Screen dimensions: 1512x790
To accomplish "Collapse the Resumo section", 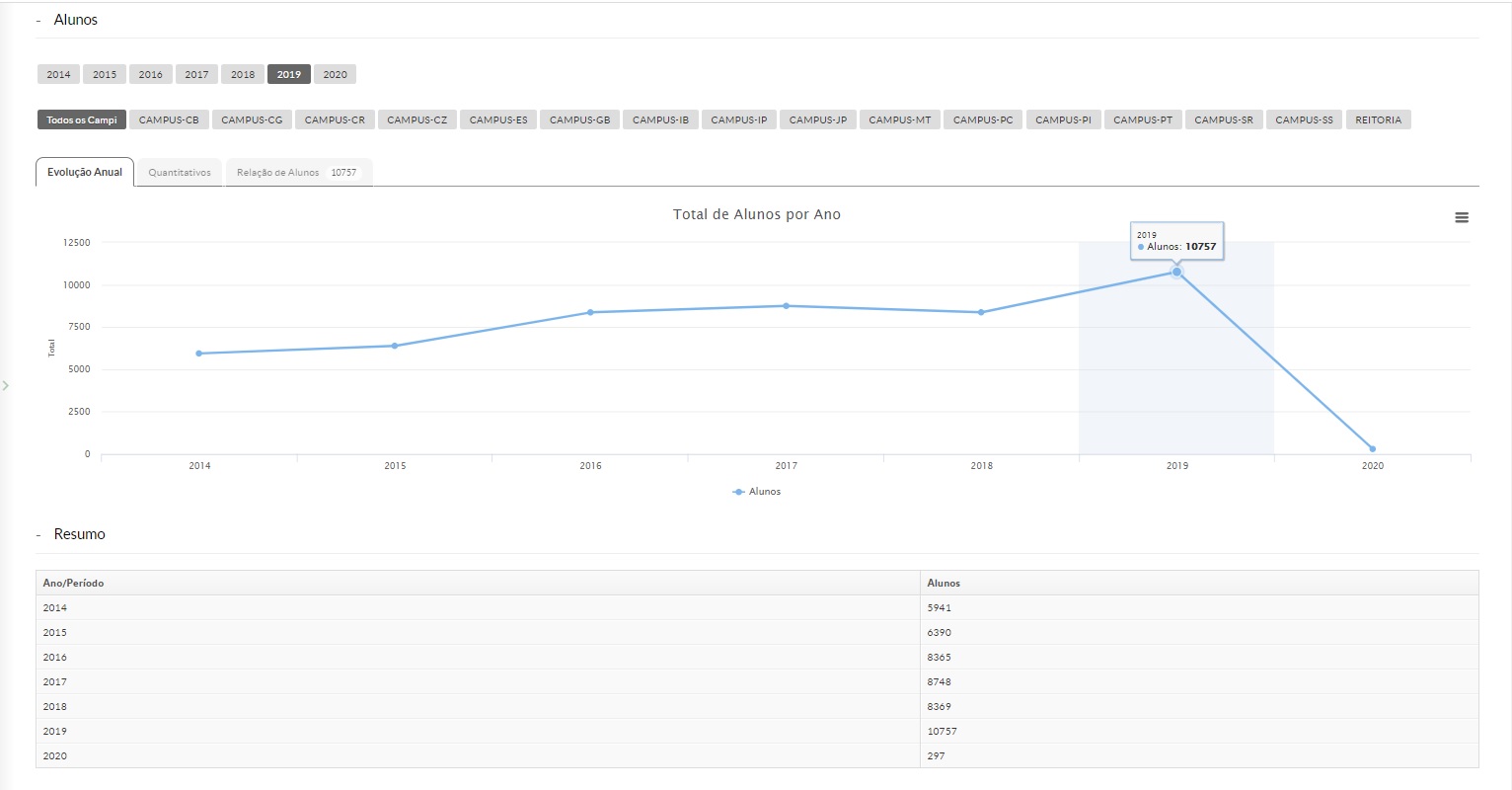I will click(39, 535).
